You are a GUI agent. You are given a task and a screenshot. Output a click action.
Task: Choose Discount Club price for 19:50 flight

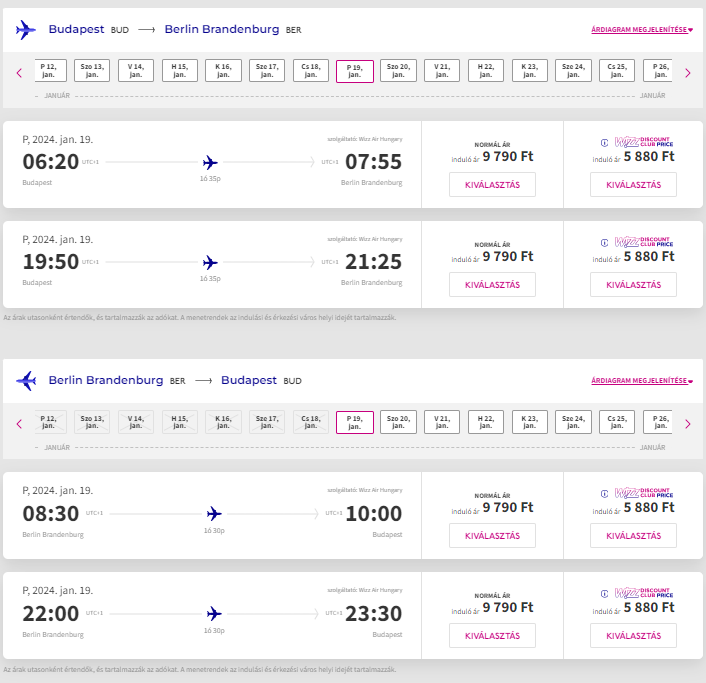pos(633,285)
